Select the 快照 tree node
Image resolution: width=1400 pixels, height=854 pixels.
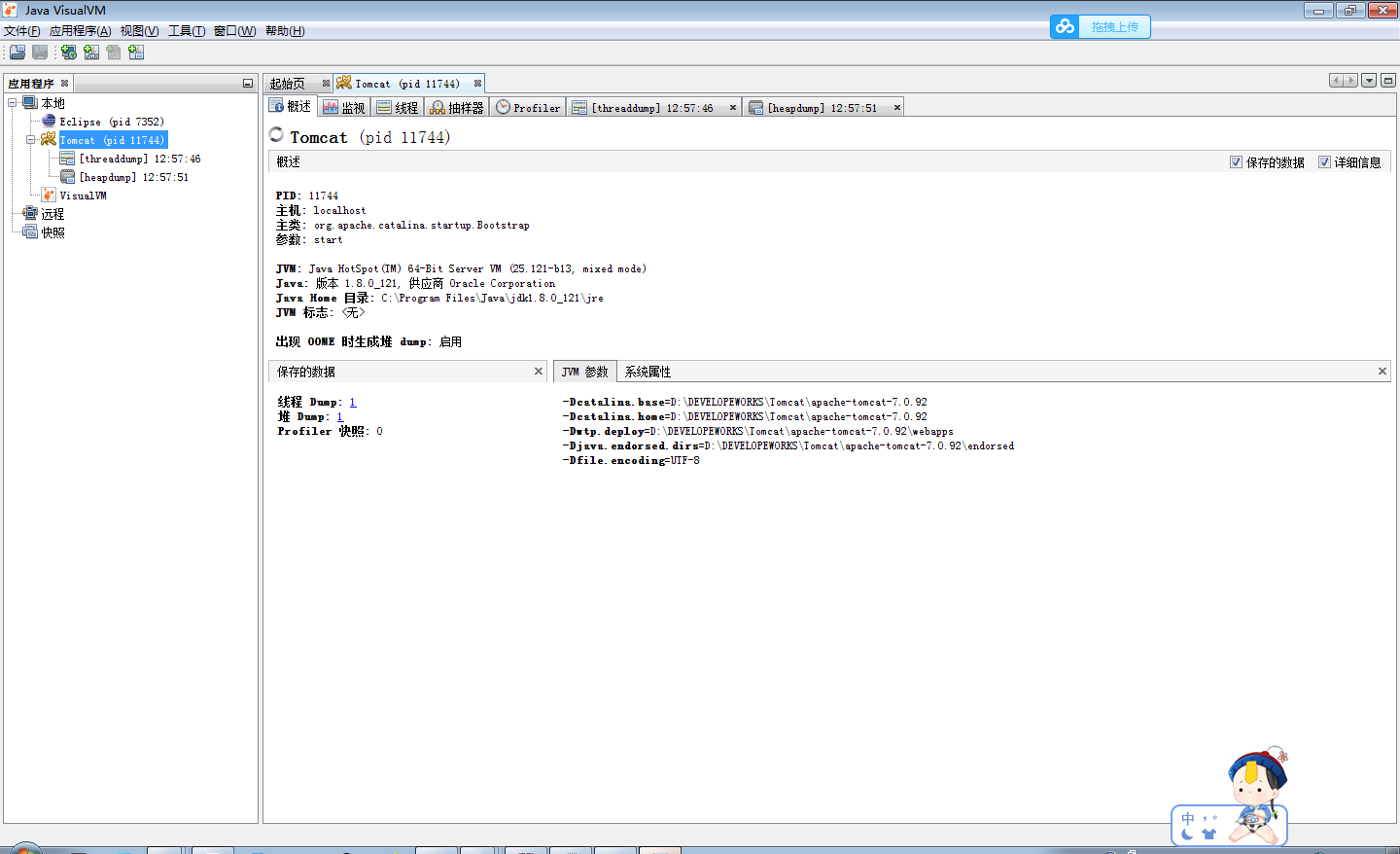(x=52, y=231)
